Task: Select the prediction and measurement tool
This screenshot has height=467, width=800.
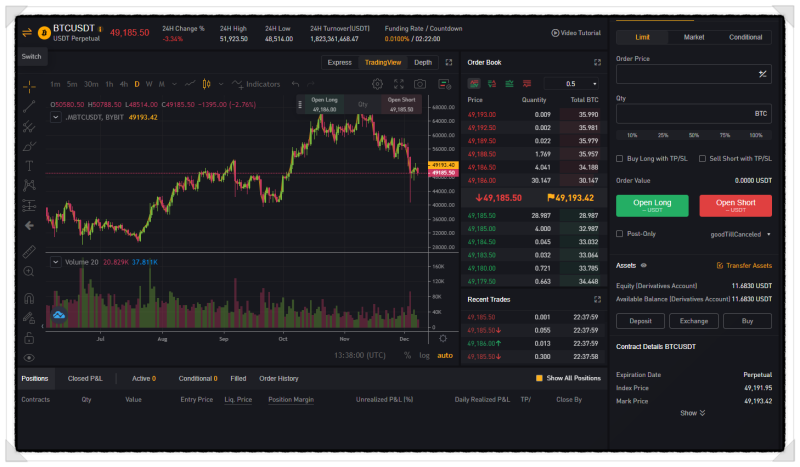Action: click(x=29, y=205)
